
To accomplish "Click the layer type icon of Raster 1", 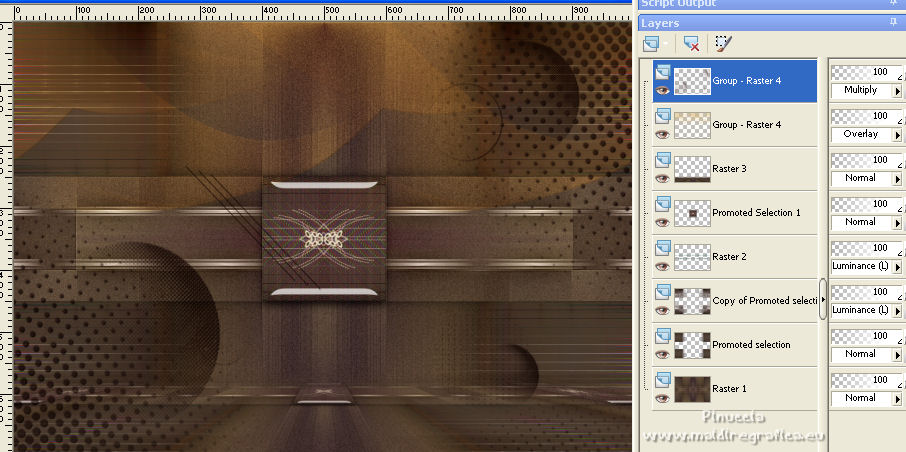I will point(663,380).
